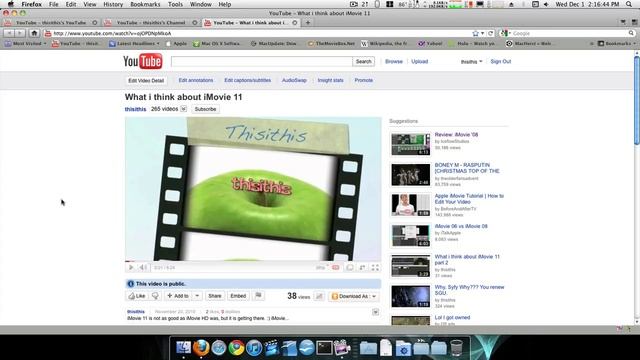Open the thisithis channel link under the title

tap(136, 109)
